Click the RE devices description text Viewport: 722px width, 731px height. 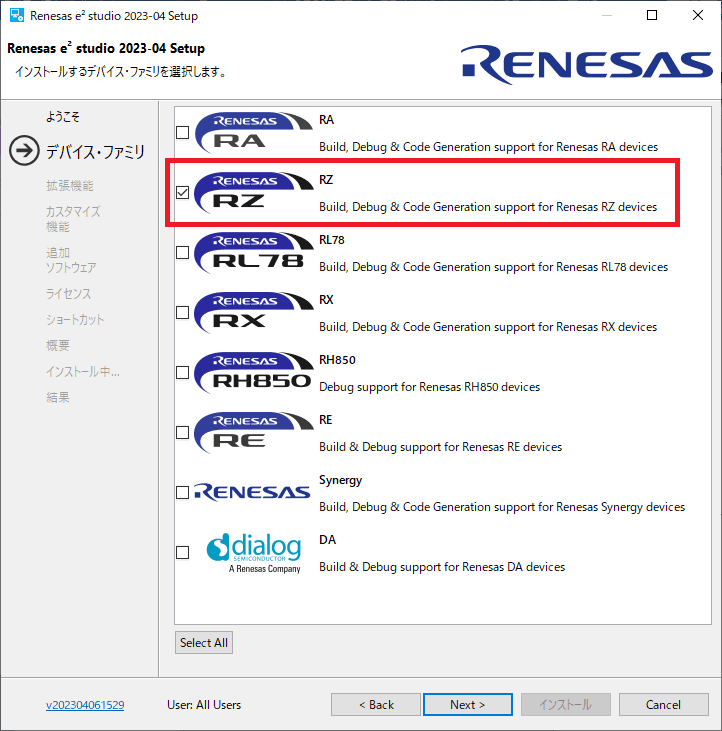point(440,447)
